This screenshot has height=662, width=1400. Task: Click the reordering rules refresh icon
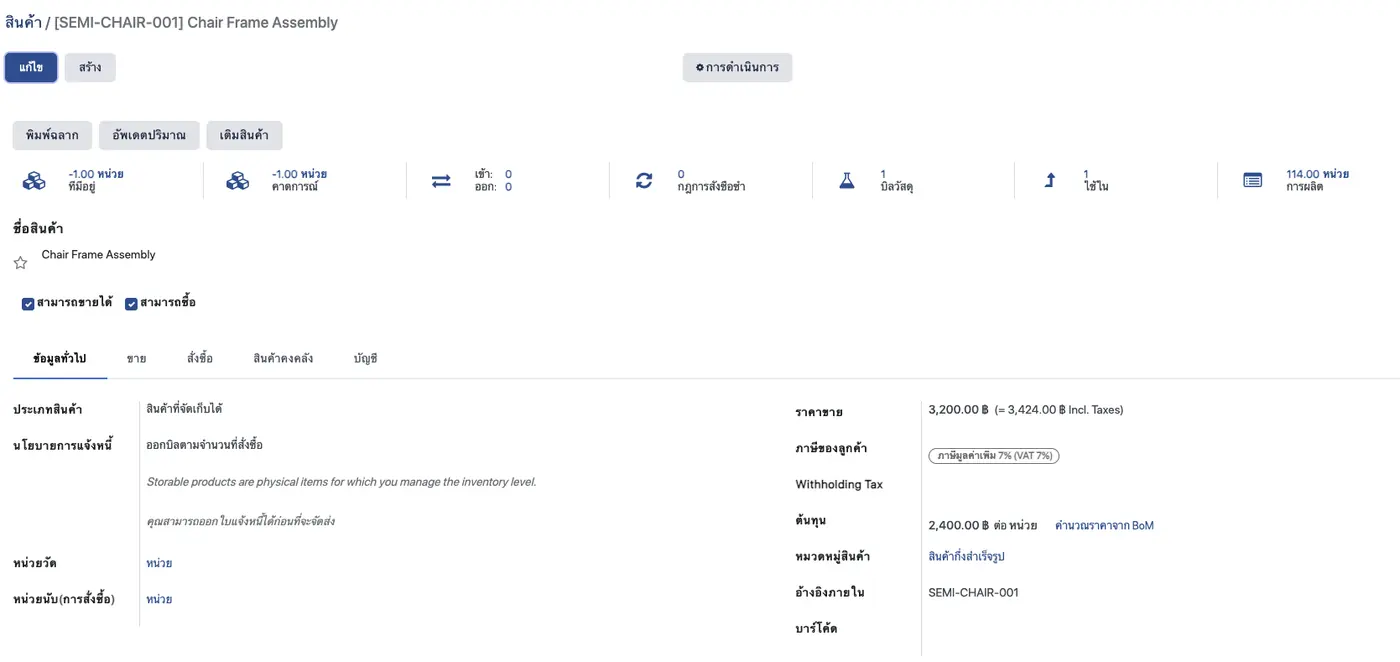[644, 181]
